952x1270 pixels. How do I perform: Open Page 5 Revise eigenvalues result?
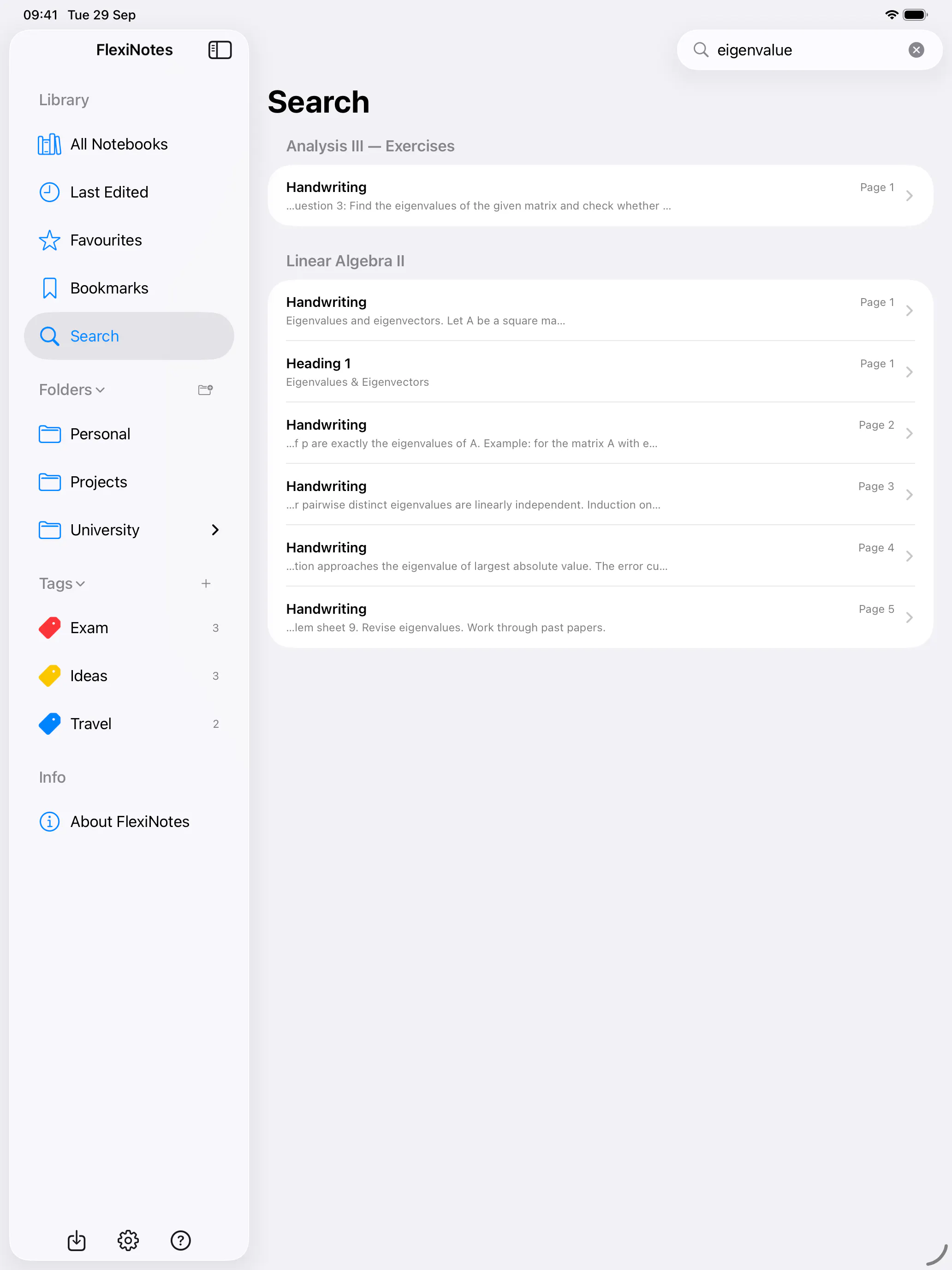pyautogui.click(x=600, y=618)
